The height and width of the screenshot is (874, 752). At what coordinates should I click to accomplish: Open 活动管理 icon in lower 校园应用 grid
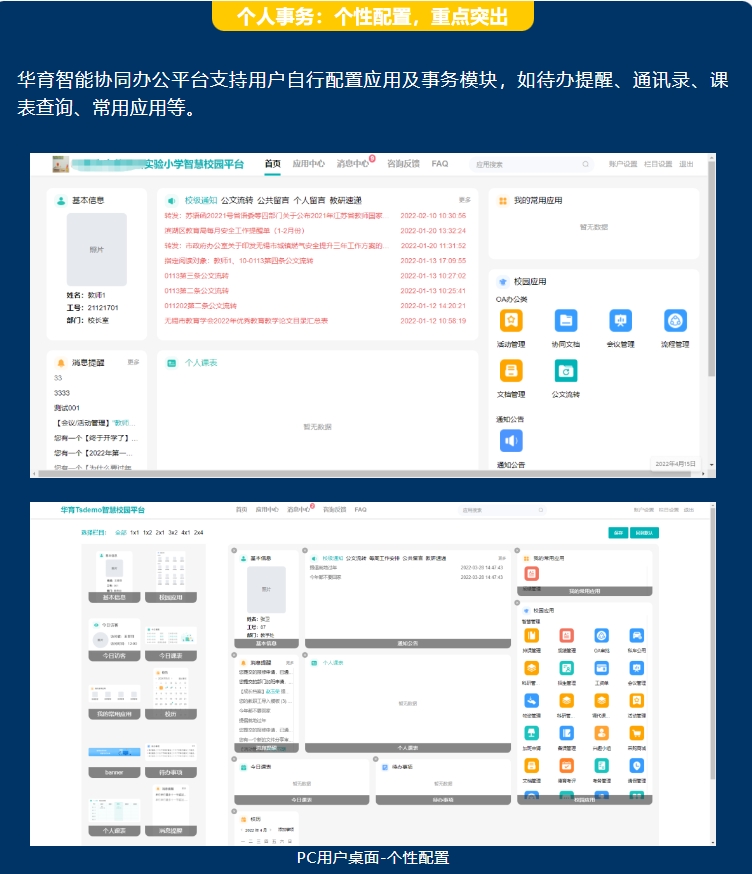(x=637, y=700)
